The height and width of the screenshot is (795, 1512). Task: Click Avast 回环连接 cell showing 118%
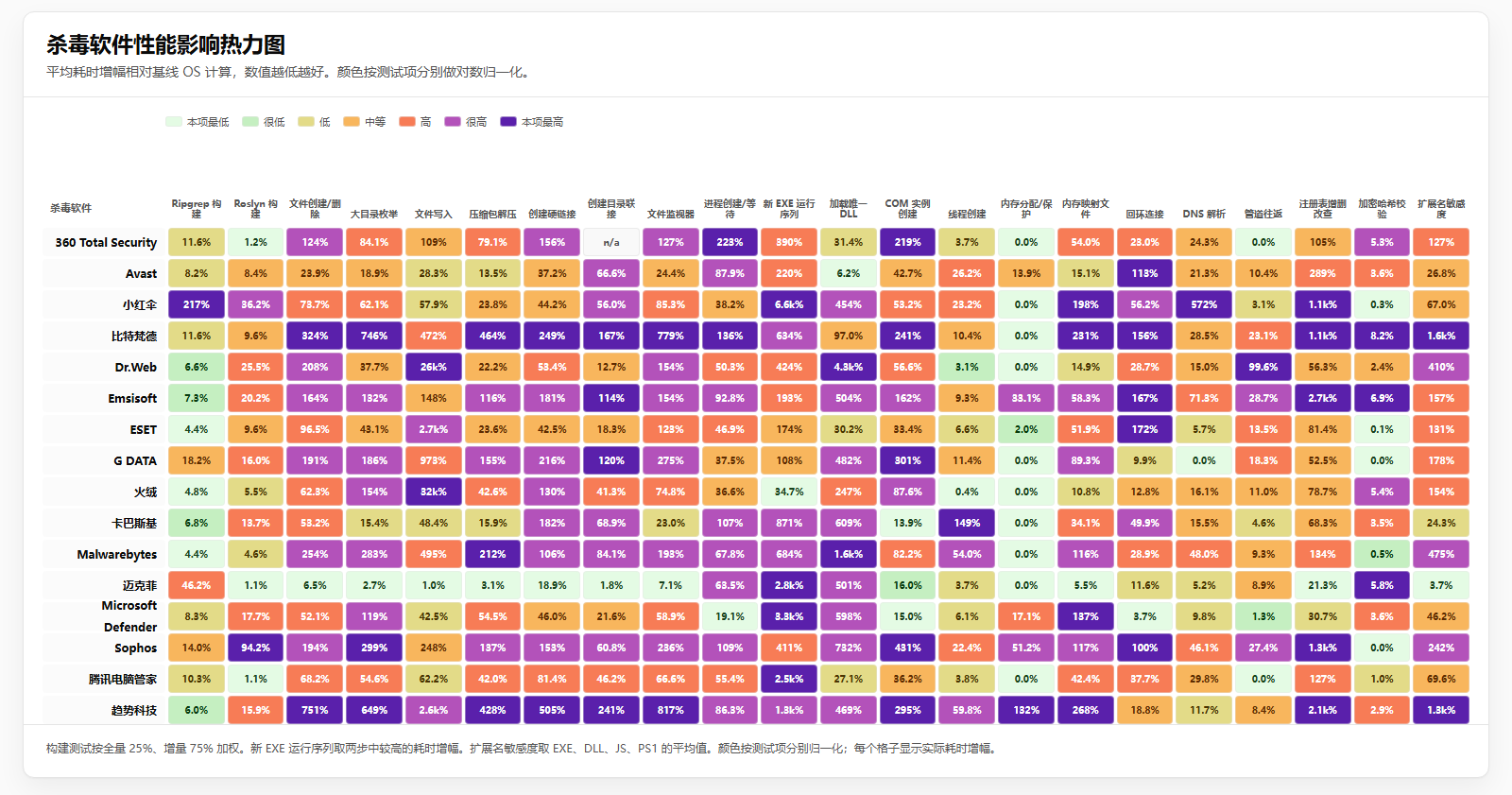[1144, 274]
